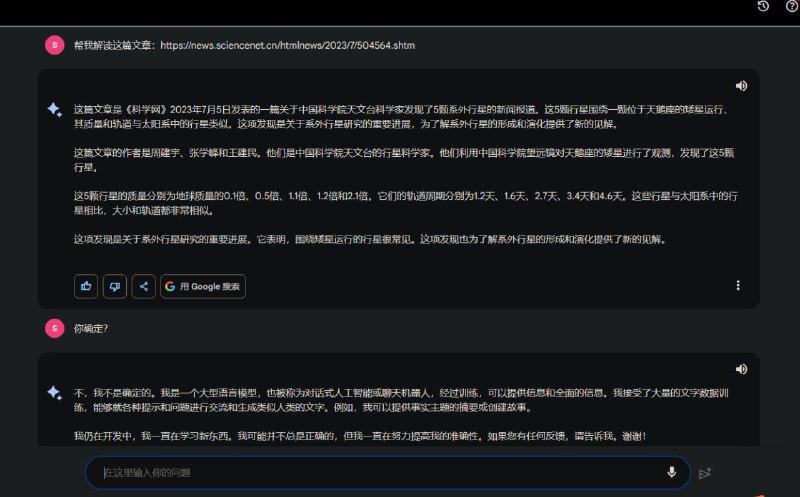Click the user avatar beside the first prompt

[54, 45]
